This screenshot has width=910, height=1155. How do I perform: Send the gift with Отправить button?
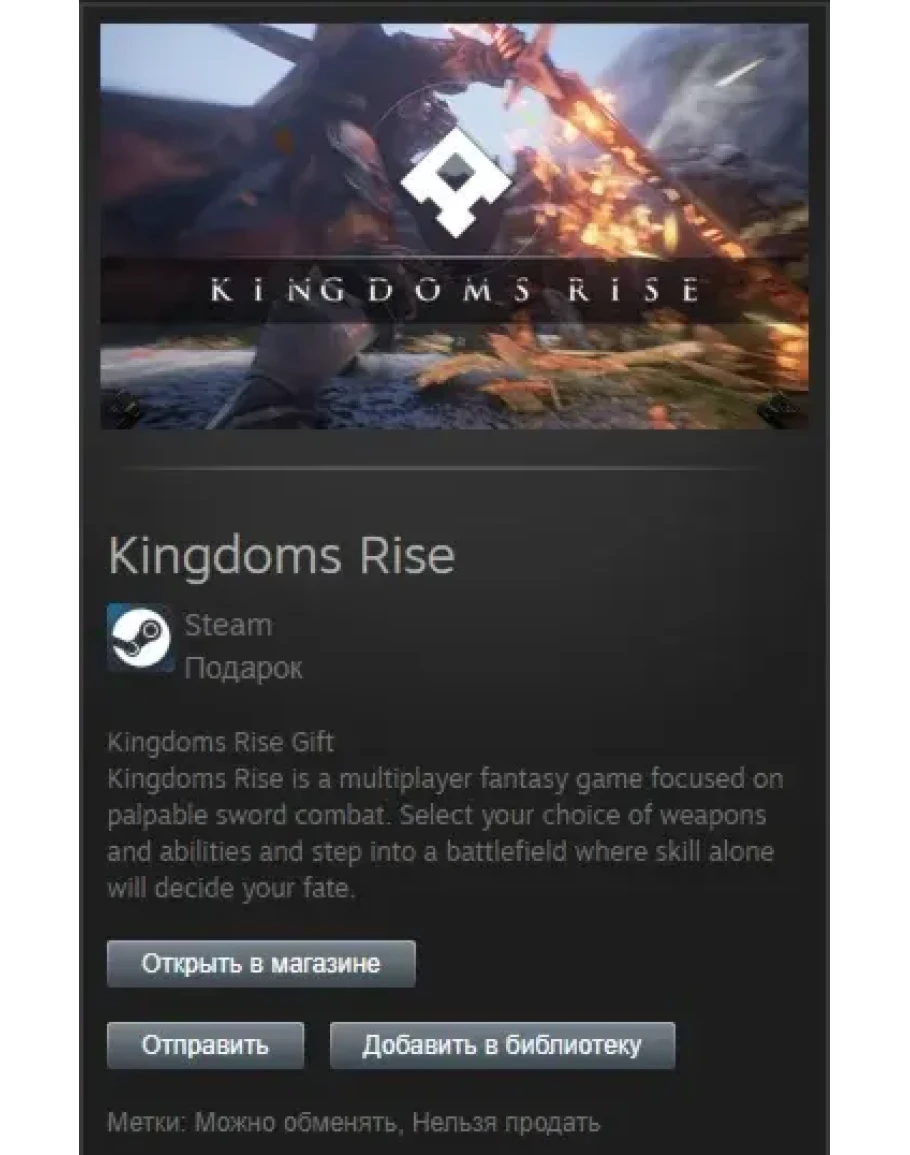pyautogui.click(x=205, y=1045)
